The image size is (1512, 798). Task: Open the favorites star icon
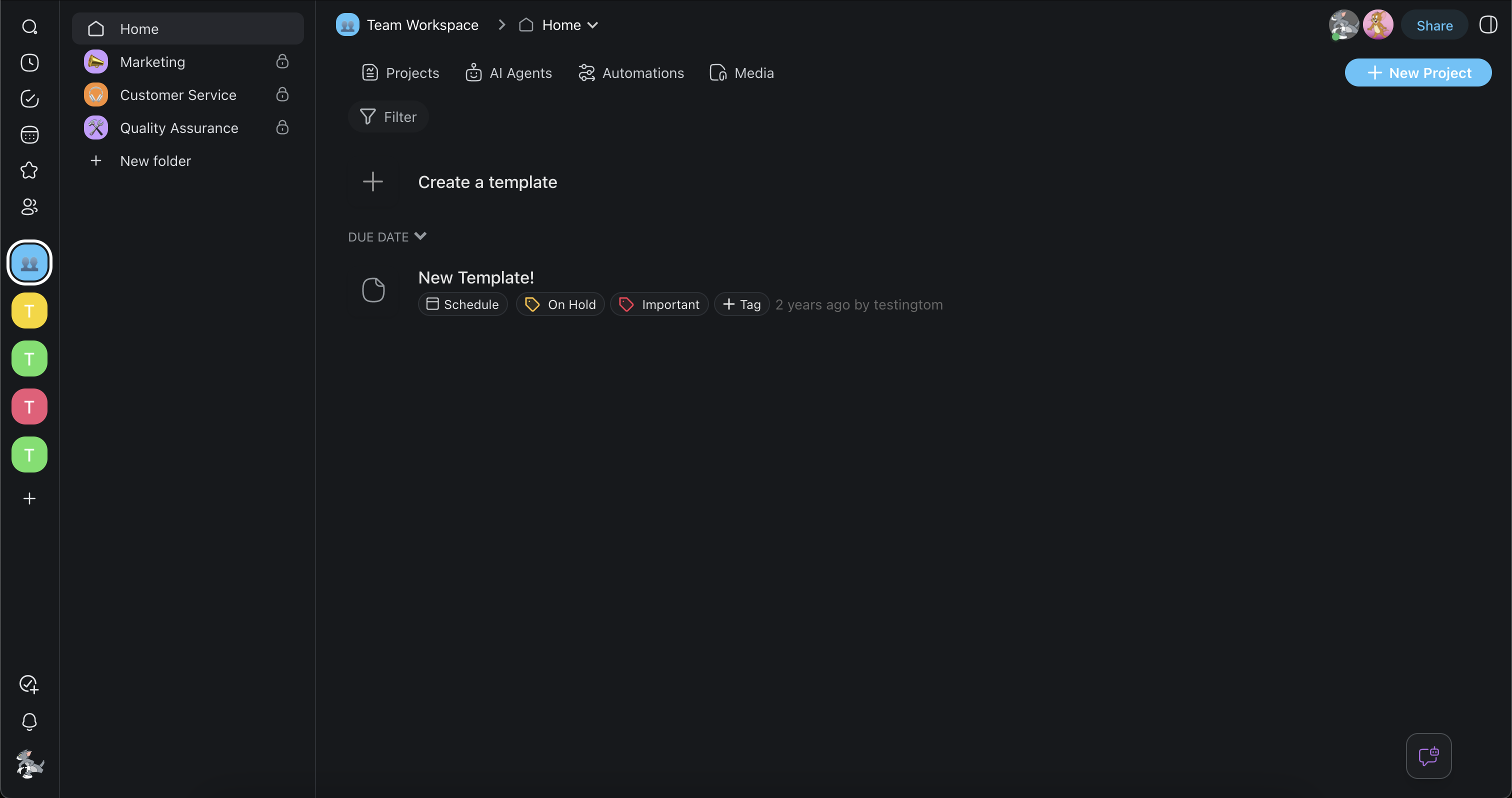click(x=29, y=170)
